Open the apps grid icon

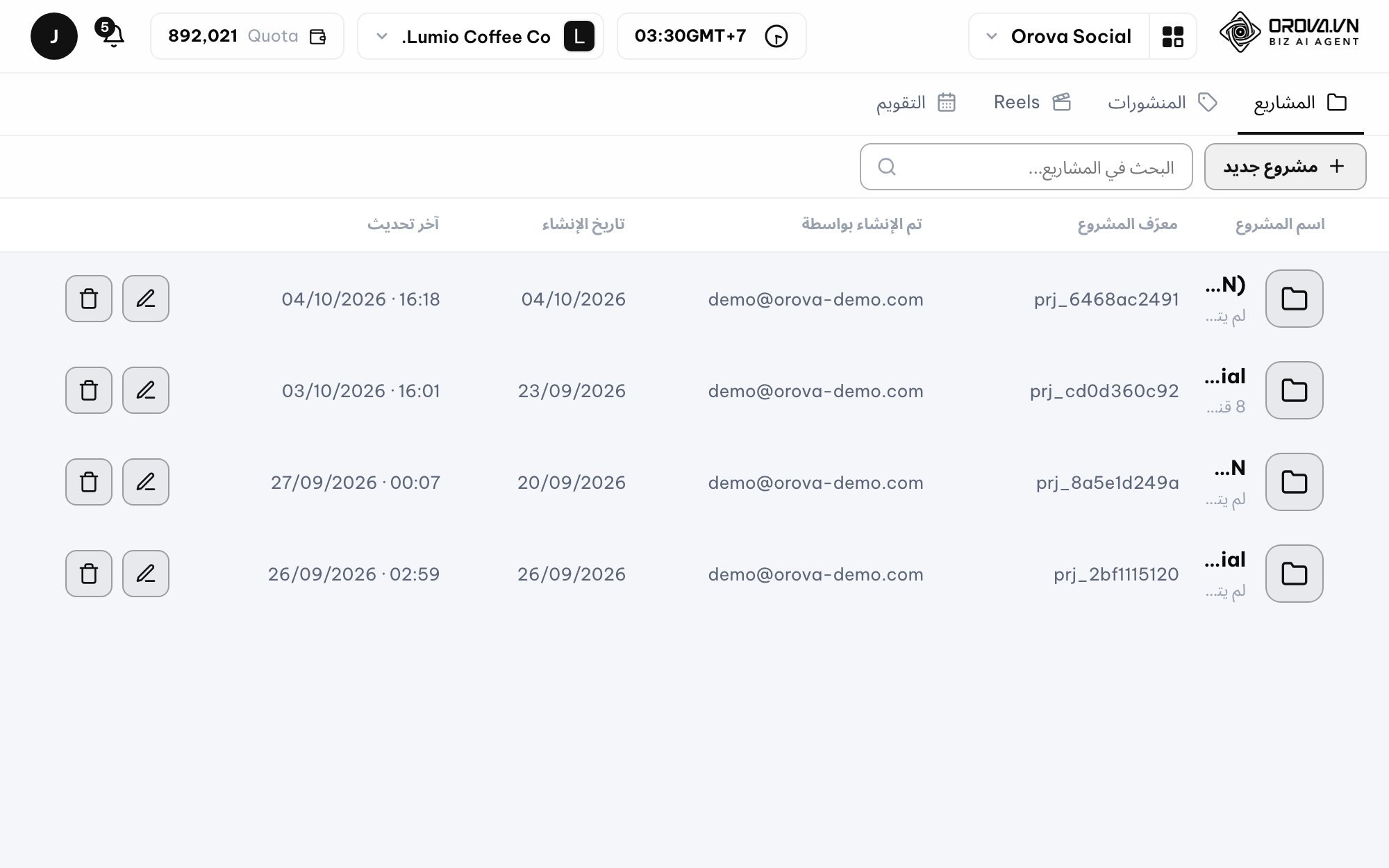pos(1172,36)
